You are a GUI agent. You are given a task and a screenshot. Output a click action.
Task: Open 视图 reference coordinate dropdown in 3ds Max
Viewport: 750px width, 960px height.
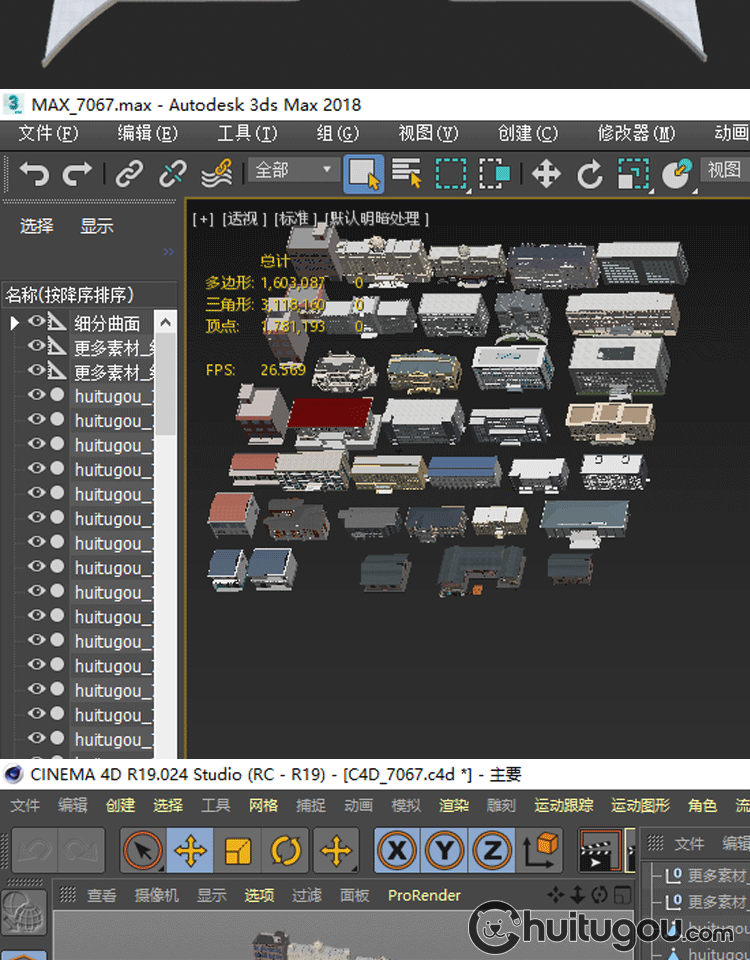pos(725,170)
